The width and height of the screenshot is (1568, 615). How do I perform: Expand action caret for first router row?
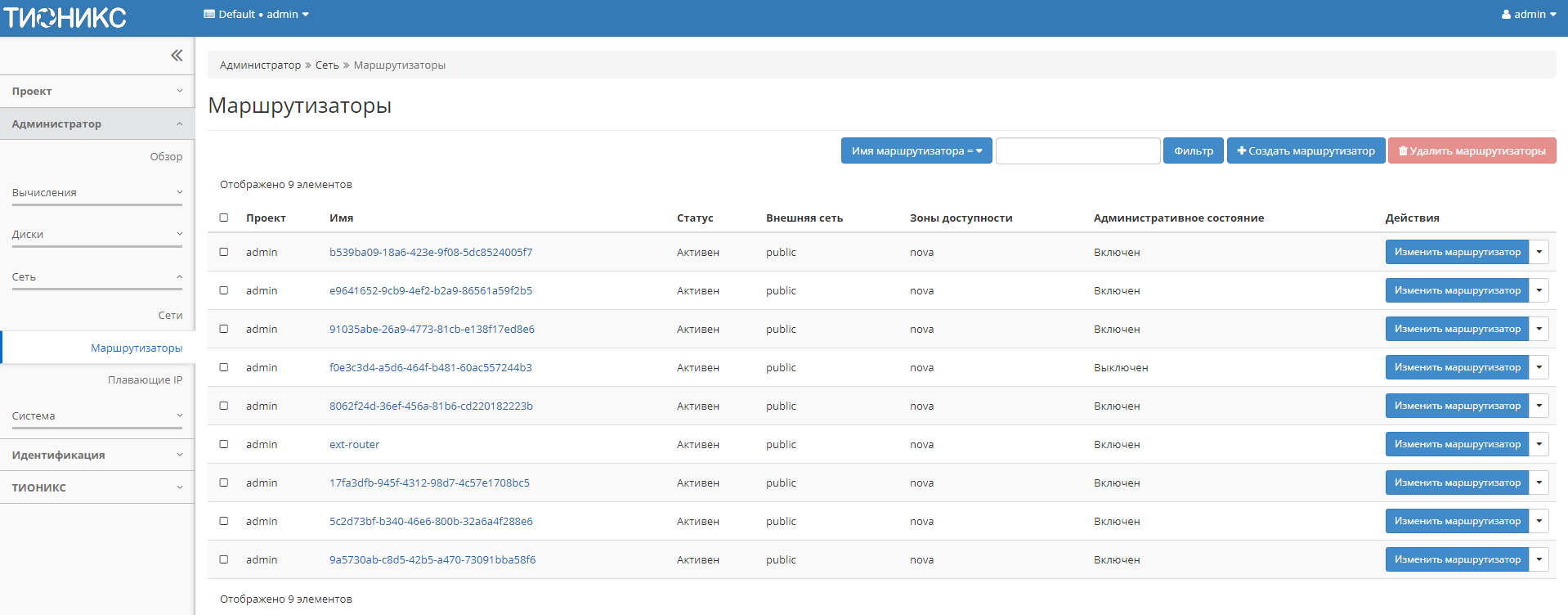[1539, 252]
